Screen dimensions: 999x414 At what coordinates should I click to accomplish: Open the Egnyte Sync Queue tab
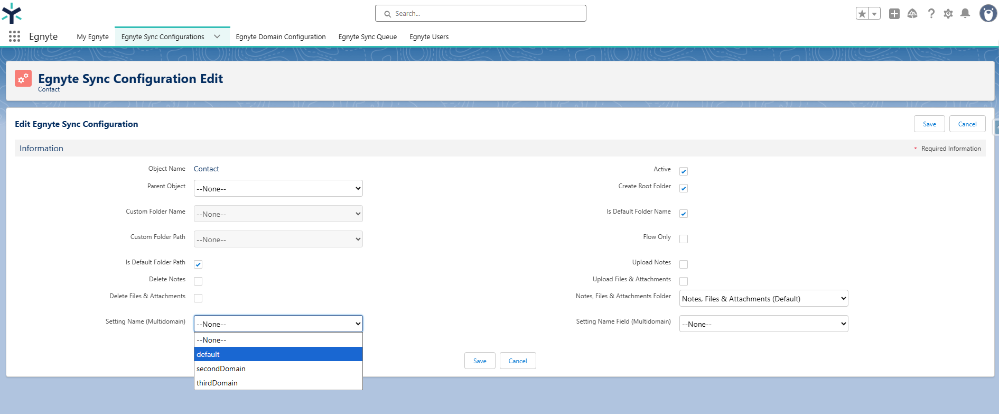coord(368,37)
